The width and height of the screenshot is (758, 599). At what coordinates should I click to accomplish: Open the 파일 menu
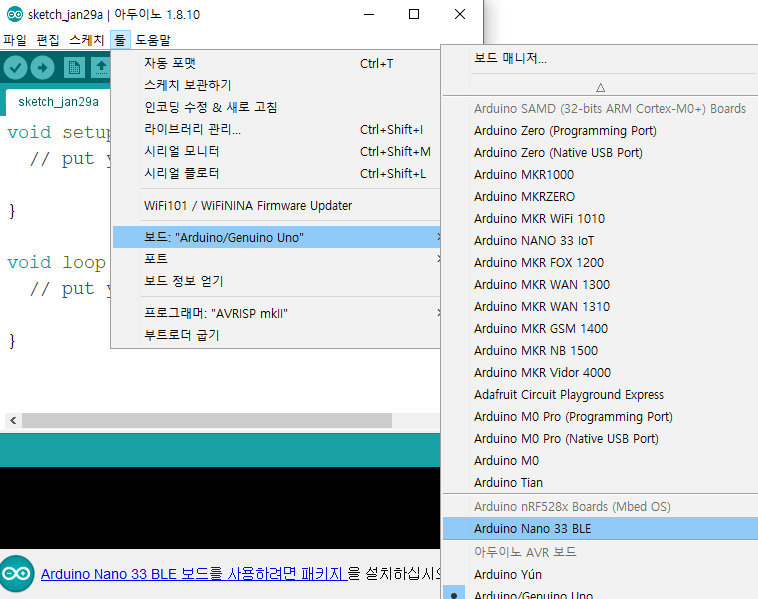[x=15, y=40]
